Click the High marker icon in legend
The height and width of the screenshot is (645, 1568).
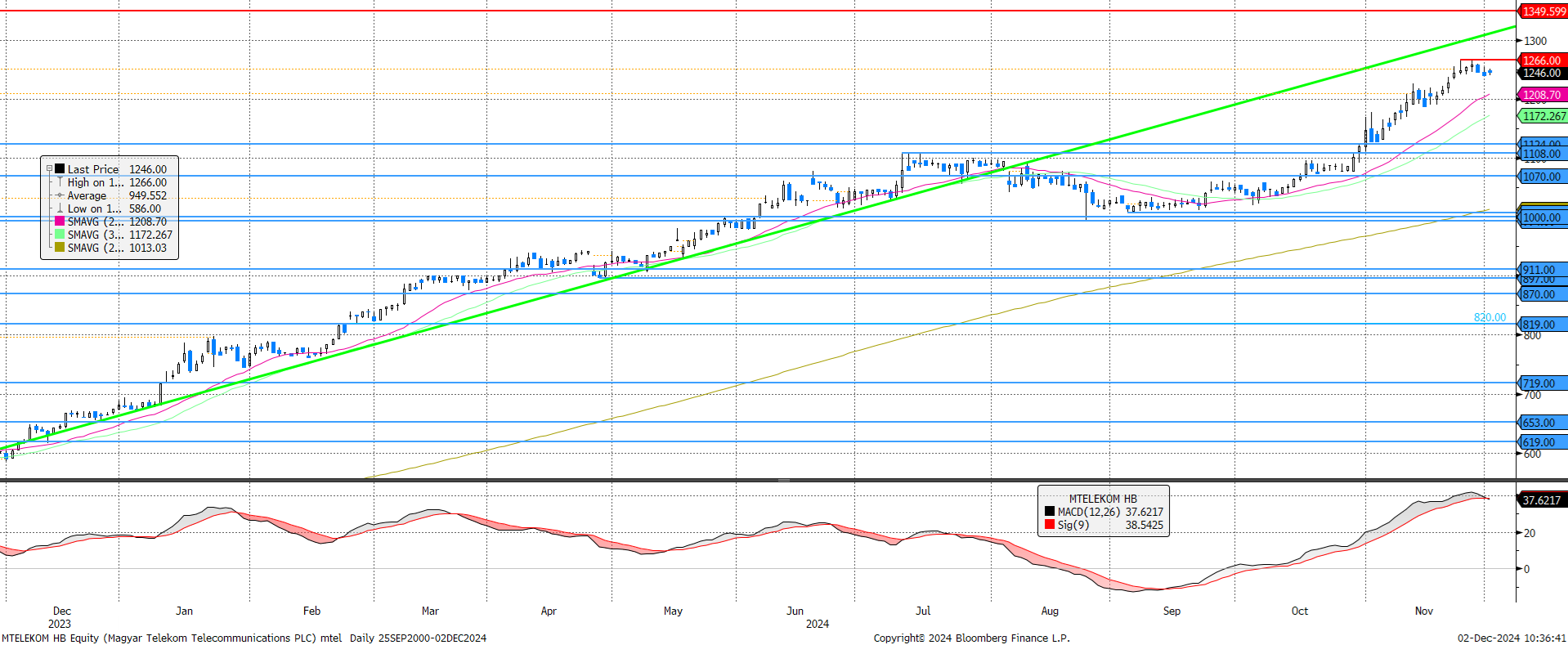point(60,182)
